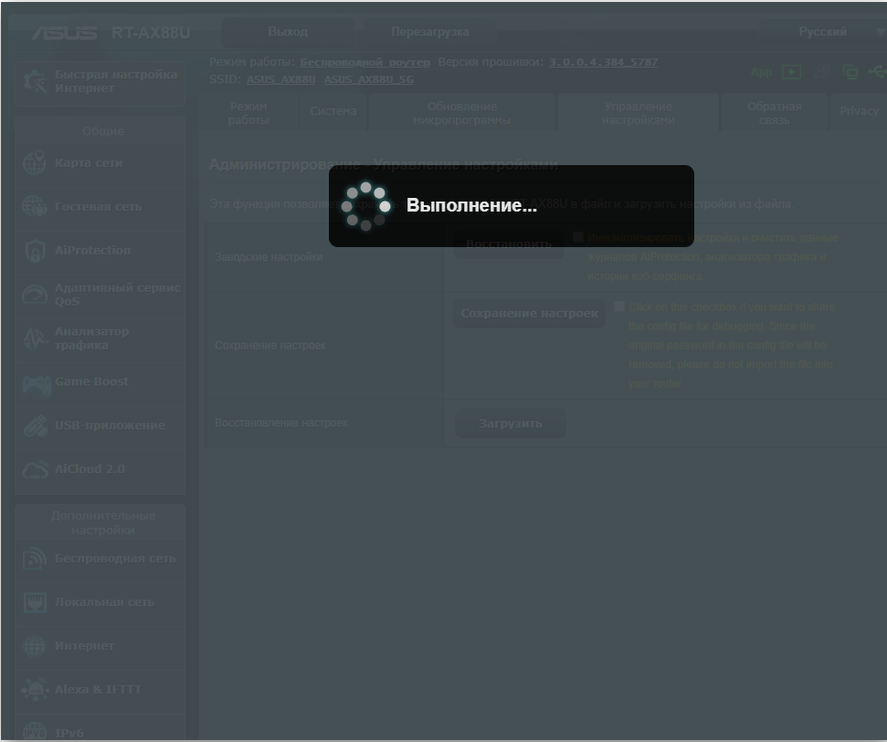Click the Восстановить factory reset button
This screenshot has height=742, width=887.
[x=509, y=244]
